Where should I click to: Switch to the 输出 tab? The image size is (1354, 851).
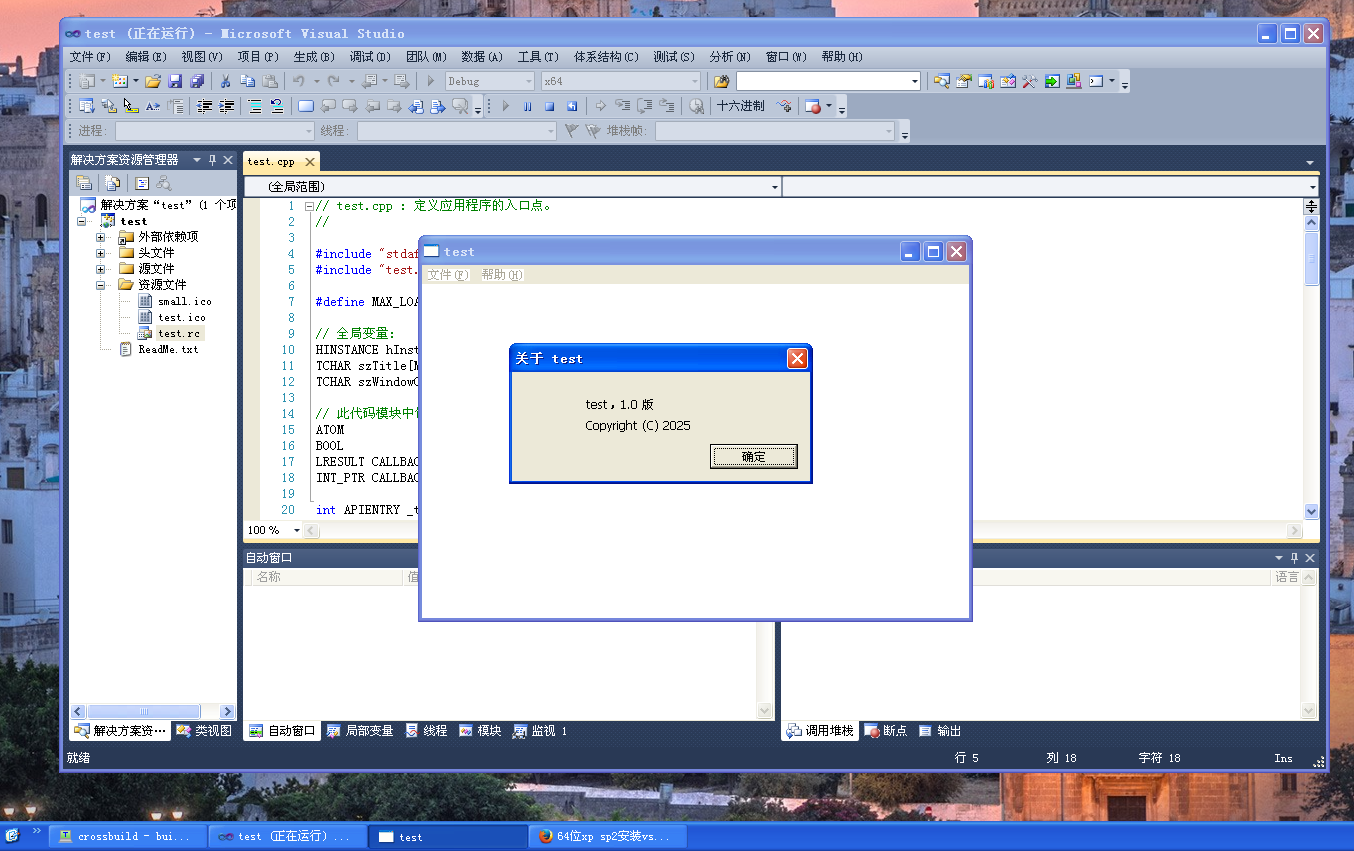(940, 731)
